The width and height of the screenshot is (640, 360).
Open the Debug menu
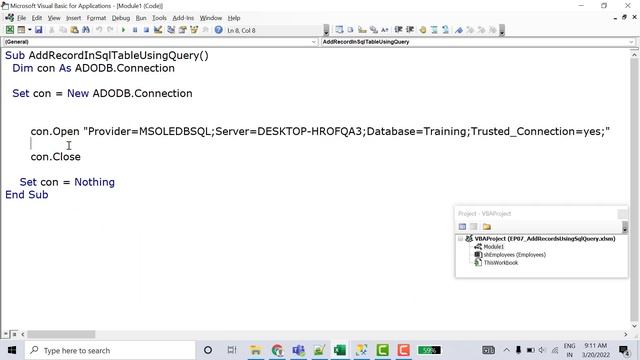(120, 18)
